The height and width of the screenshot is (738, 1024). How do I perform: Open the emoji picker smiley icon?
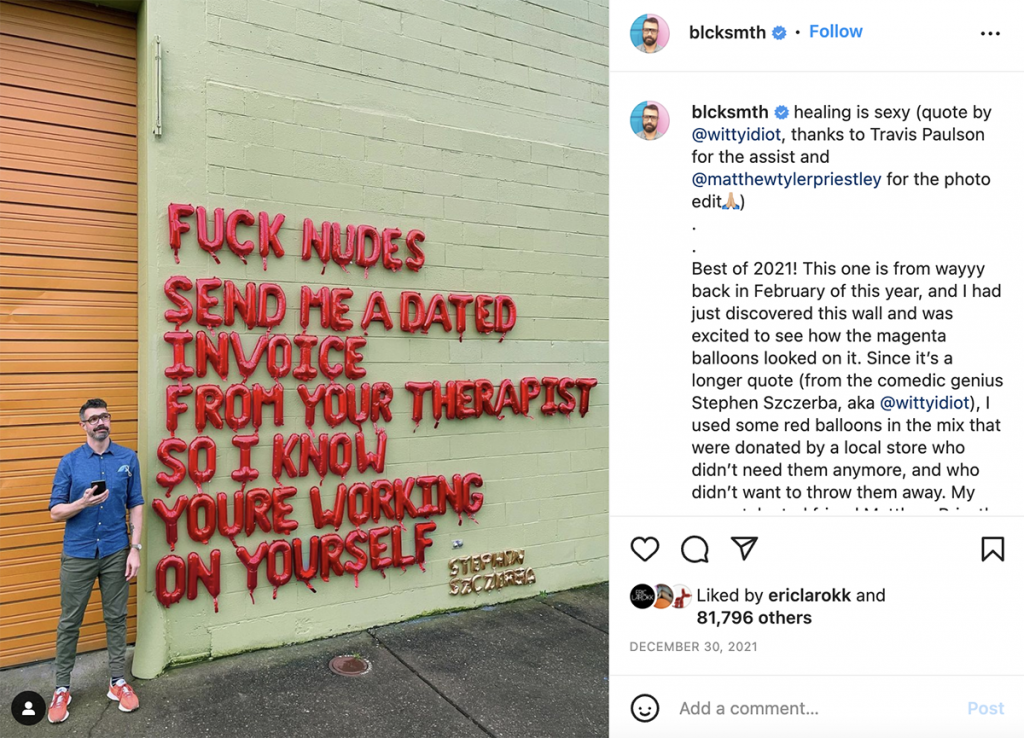(645, 708)
